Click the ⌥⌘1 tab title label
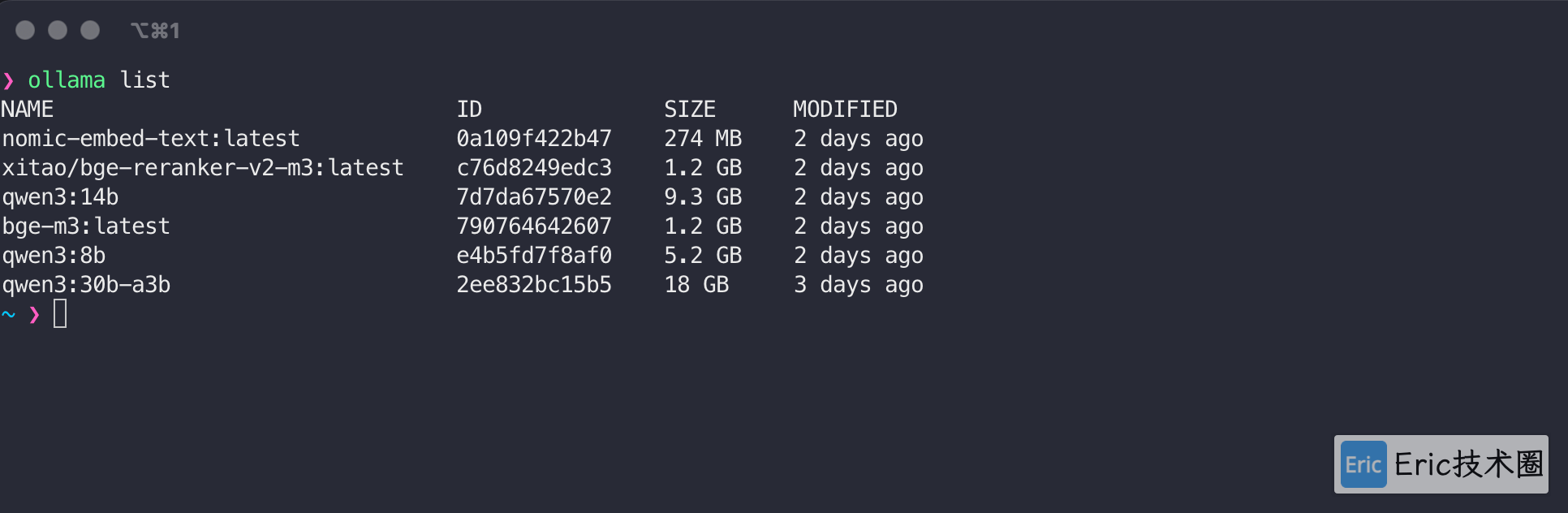The image size is (1568, 513). point(156,31)
